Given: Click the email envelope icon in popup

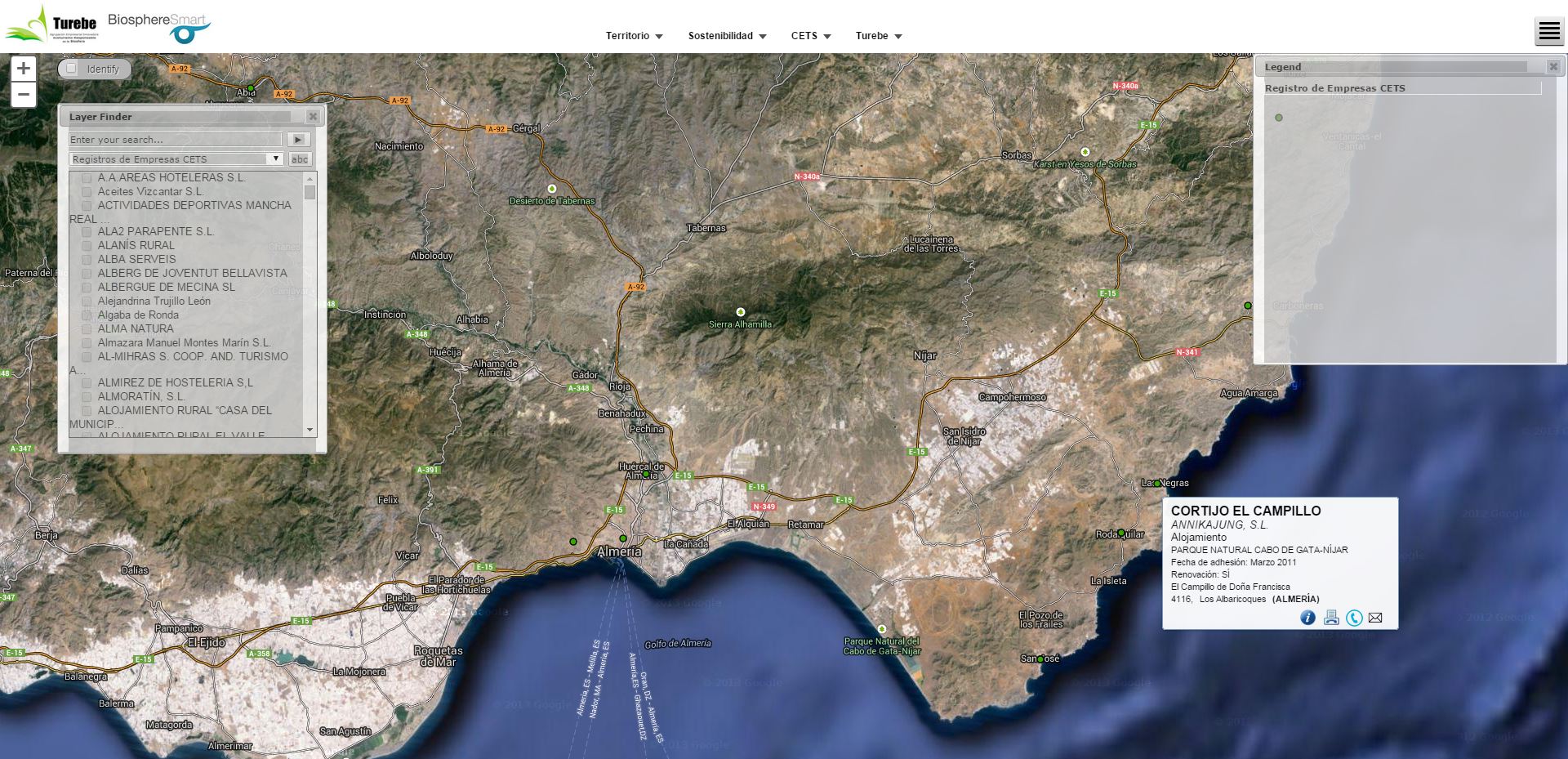Looking at the screenshot, I should (1375, 618).
